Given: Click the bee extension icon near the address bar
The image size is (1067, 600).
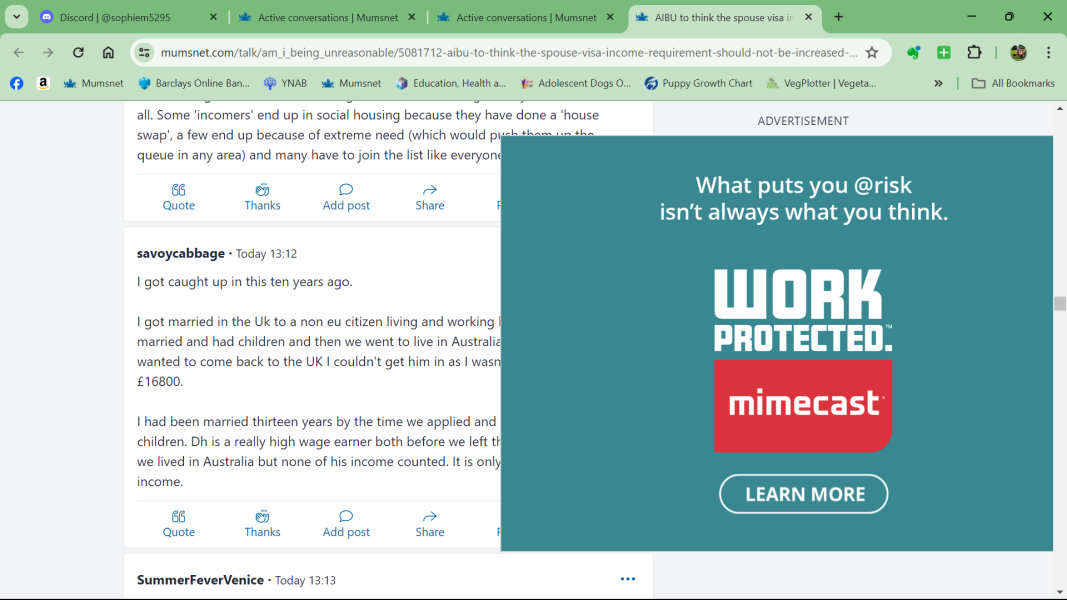Looking at the screenshot, I should [913, 52].
